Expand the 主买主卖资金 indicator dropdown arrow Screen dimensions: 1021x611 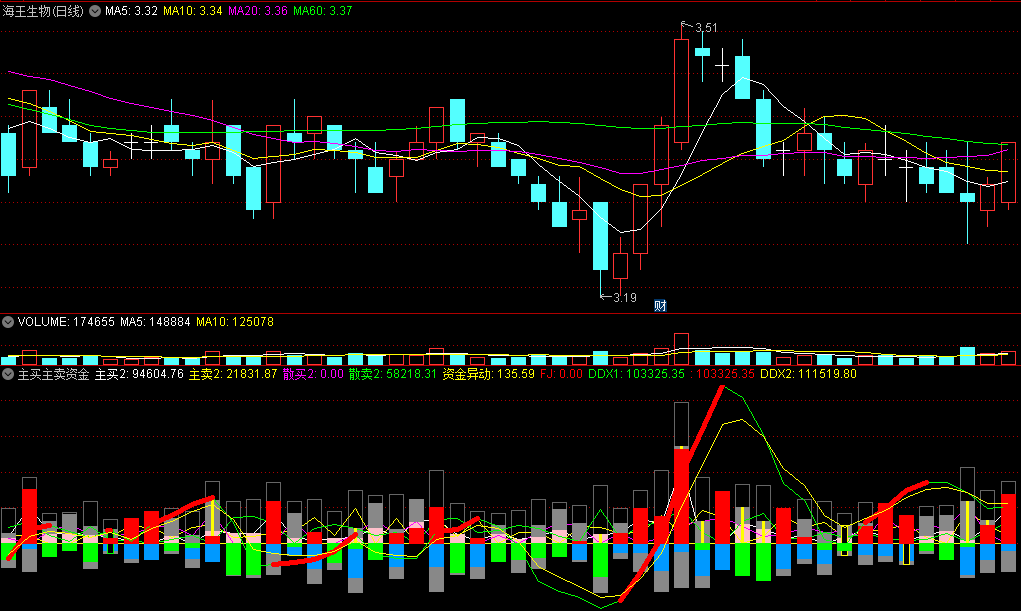tap(8, 374)
